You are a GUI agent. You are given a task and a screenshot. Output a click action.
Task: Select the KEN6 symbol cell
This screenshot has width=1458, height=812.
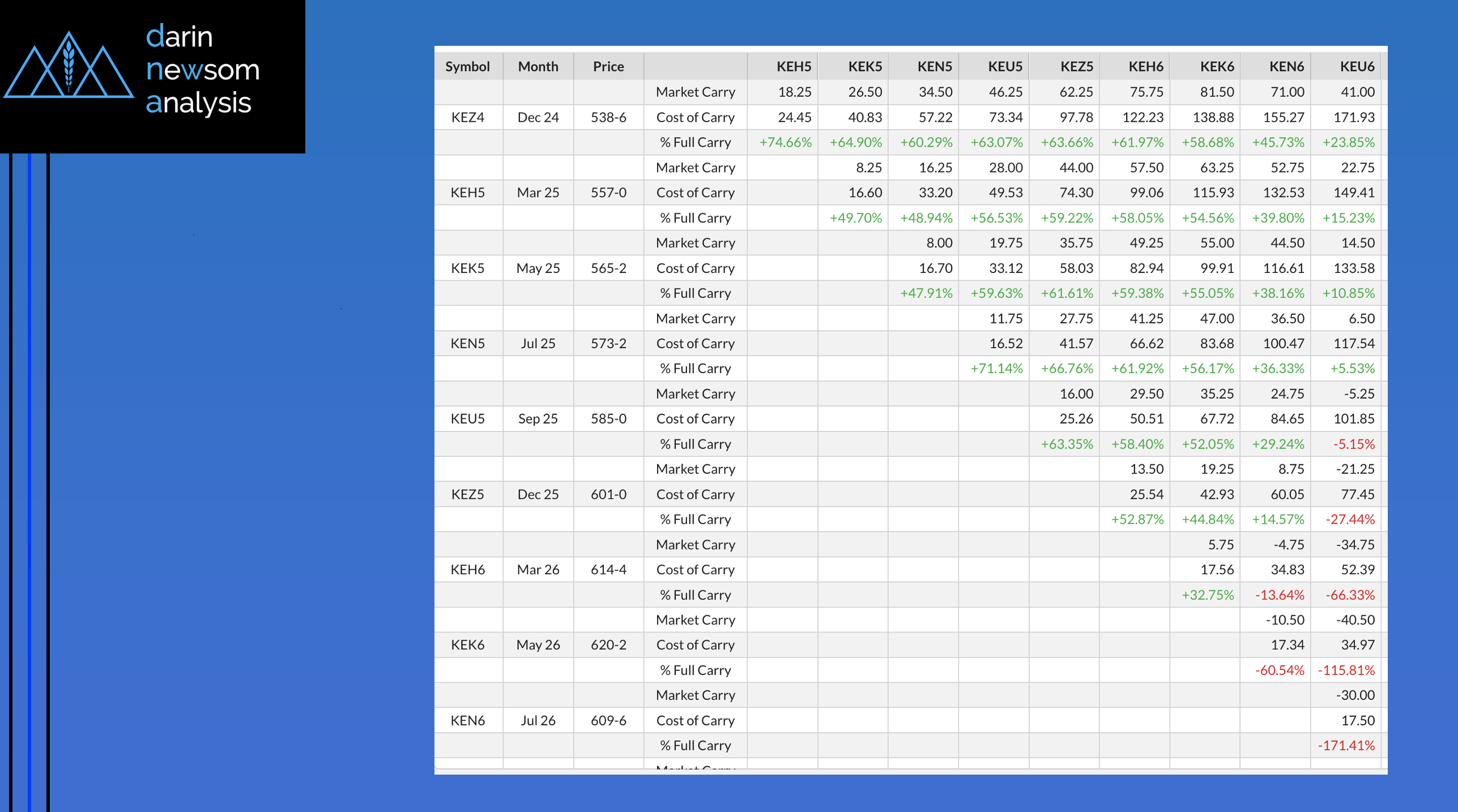tap(467, 720)
